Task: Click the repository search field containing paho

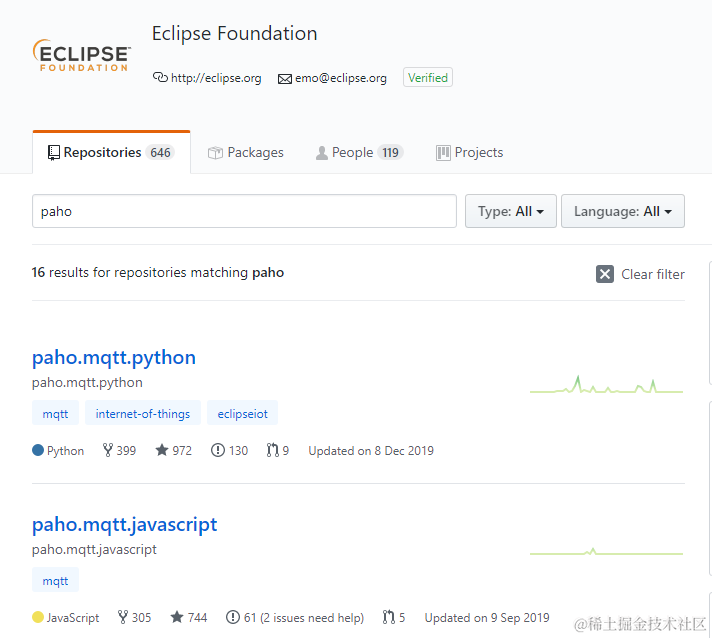Action: click(x=244, y=211)
